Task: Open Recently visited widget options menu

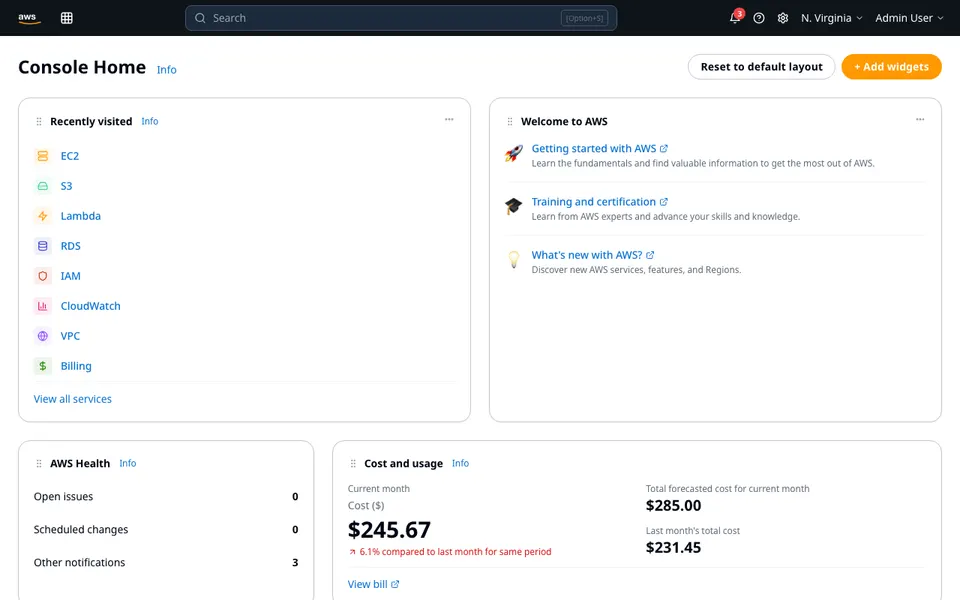Action: [x=449, y=119]
